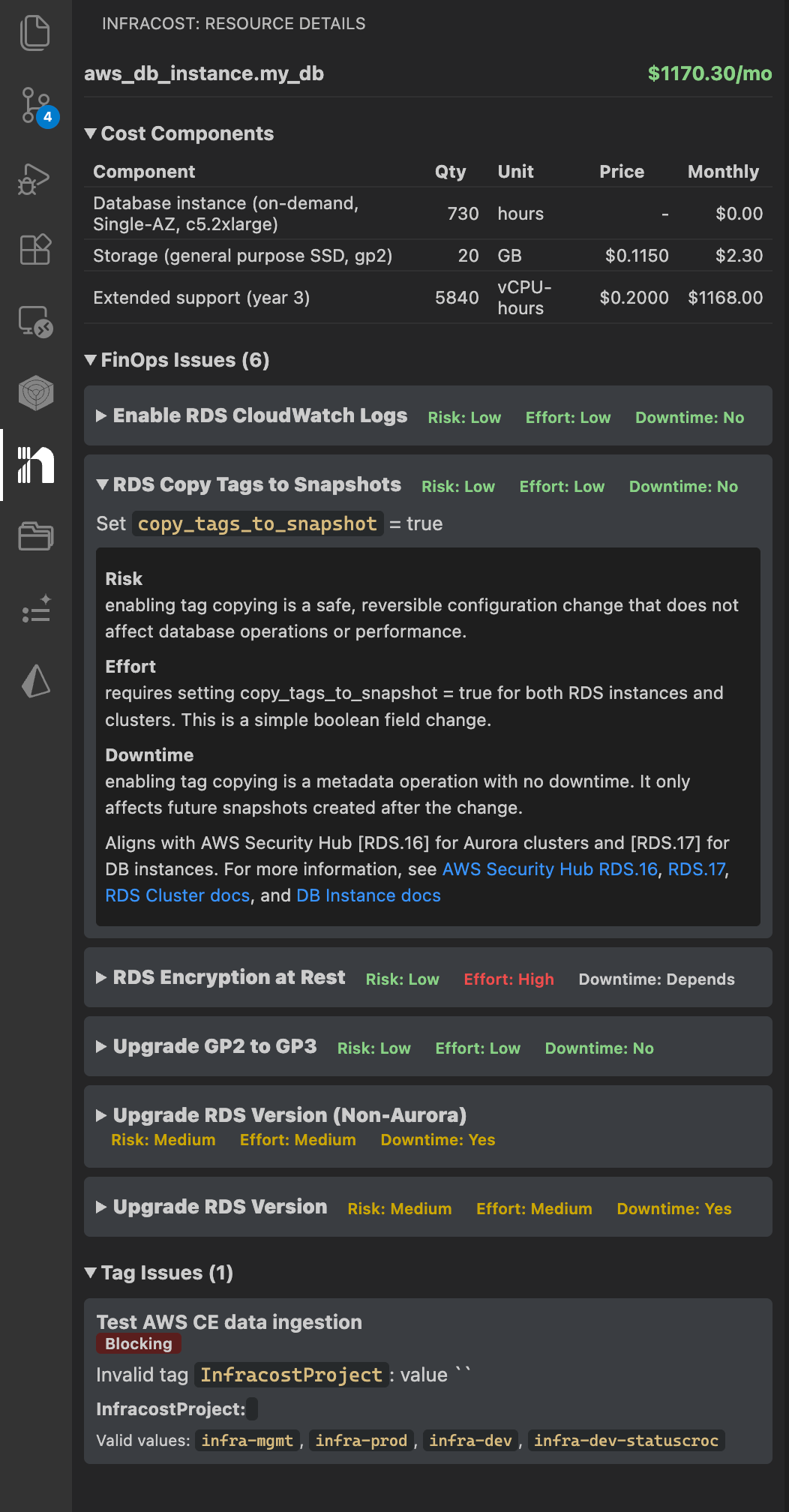Click the copy_tags_to_snapshot code chip
Image resolution: width=789 pixels, height=1512 pixels.
pyautogui.click(x=257, y=523)
